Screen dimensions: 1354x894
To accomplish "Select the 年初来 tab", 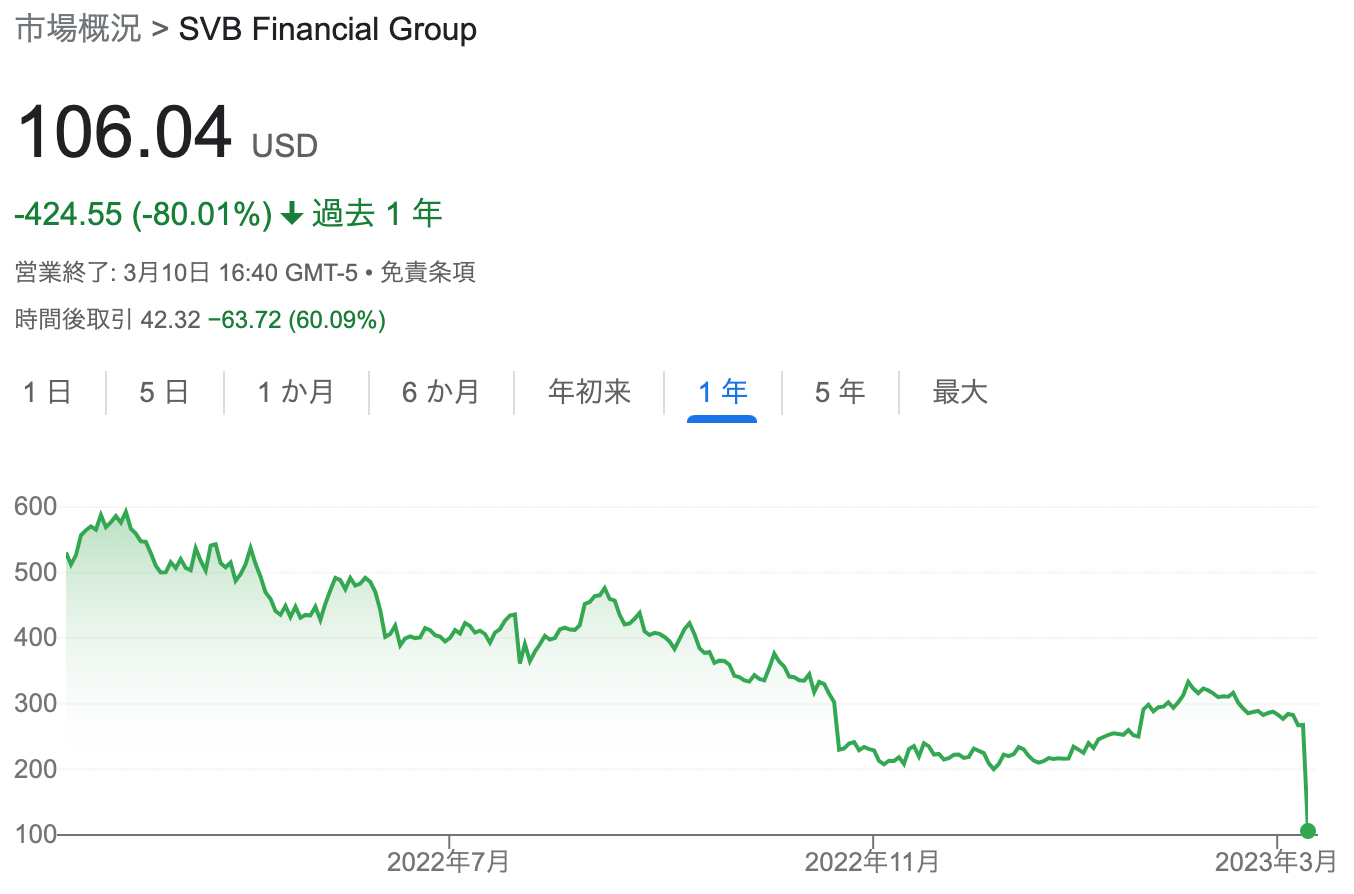I will pyautogui.click(x=589, y=392).
